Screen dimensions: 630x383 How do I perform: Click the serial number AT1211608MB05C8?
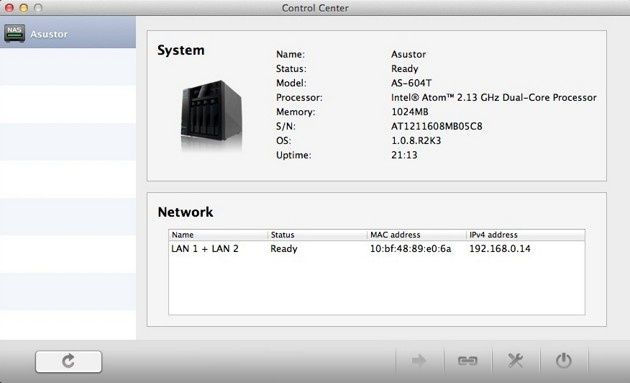436,126
